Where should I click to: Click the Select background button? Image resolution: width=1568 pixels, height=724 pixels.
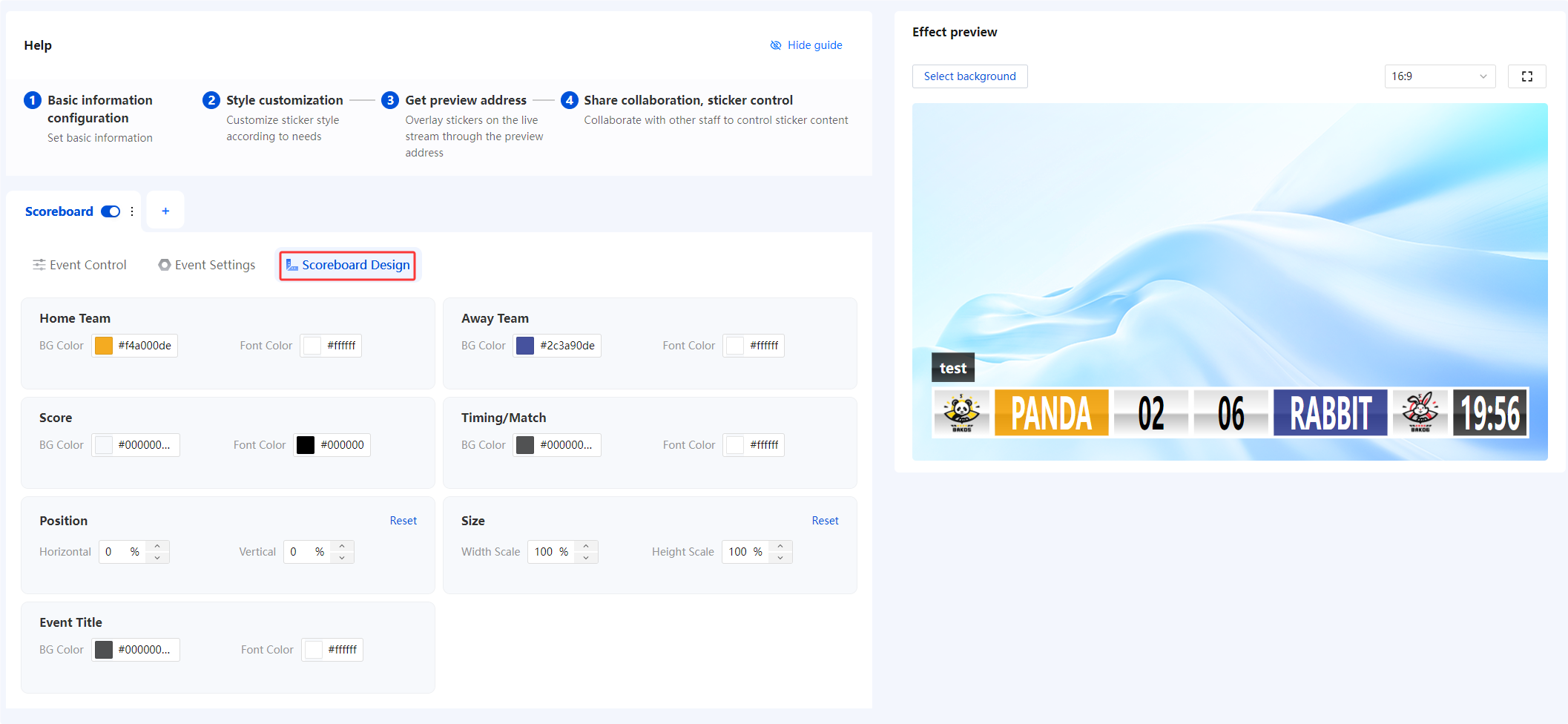click(969, 76)
